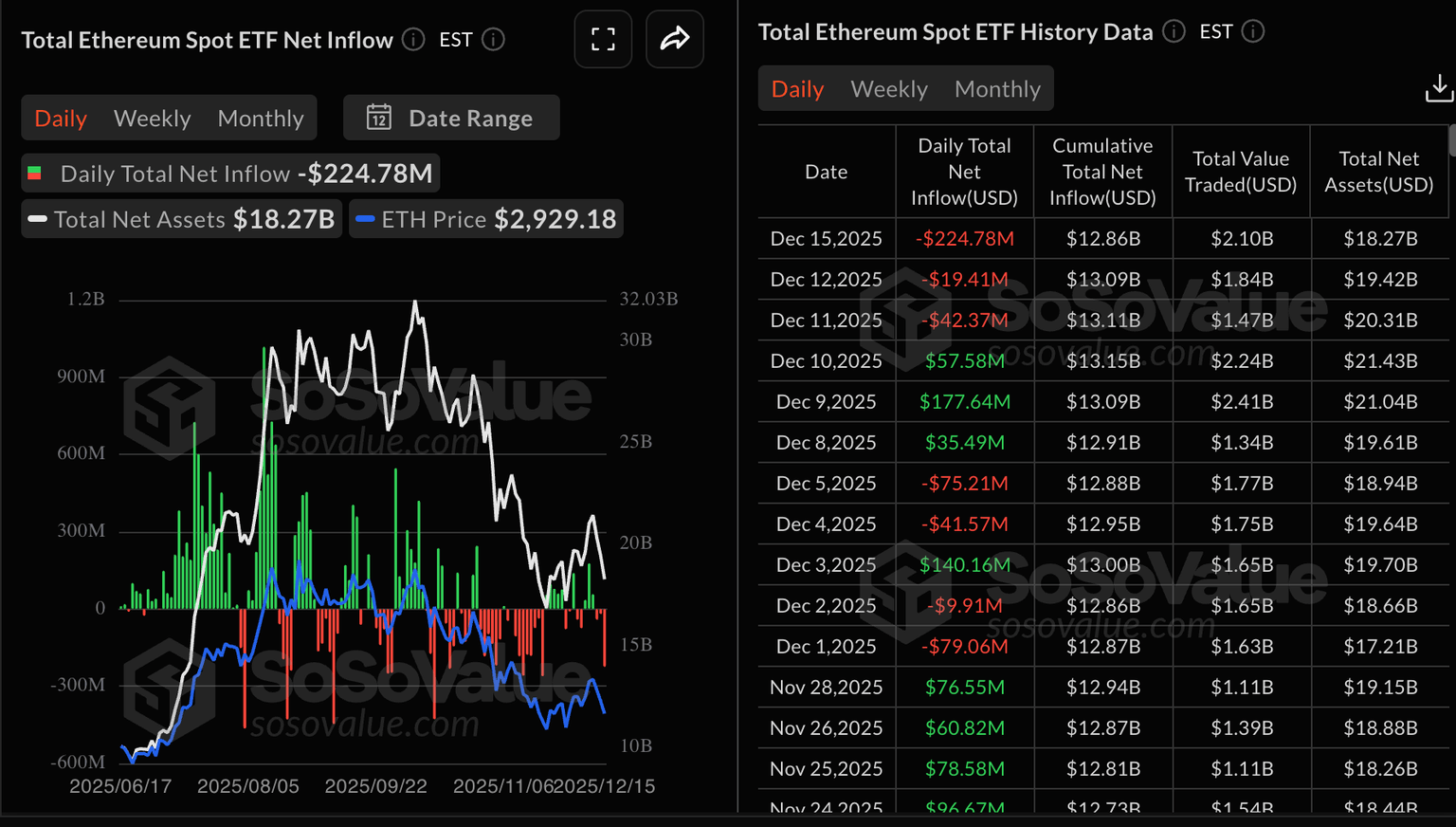This screenshot has width=1456, height=827.
Task: Click info icon next to table EST
Action: tap(1253, 32)
